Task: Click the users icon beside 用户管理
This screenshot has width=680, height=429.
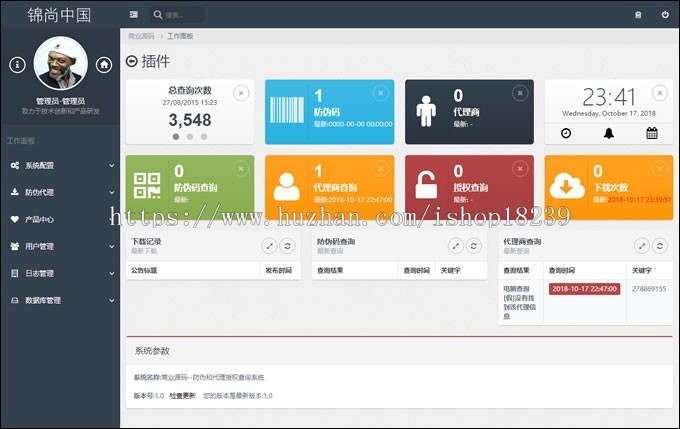Action: point(15,246)
